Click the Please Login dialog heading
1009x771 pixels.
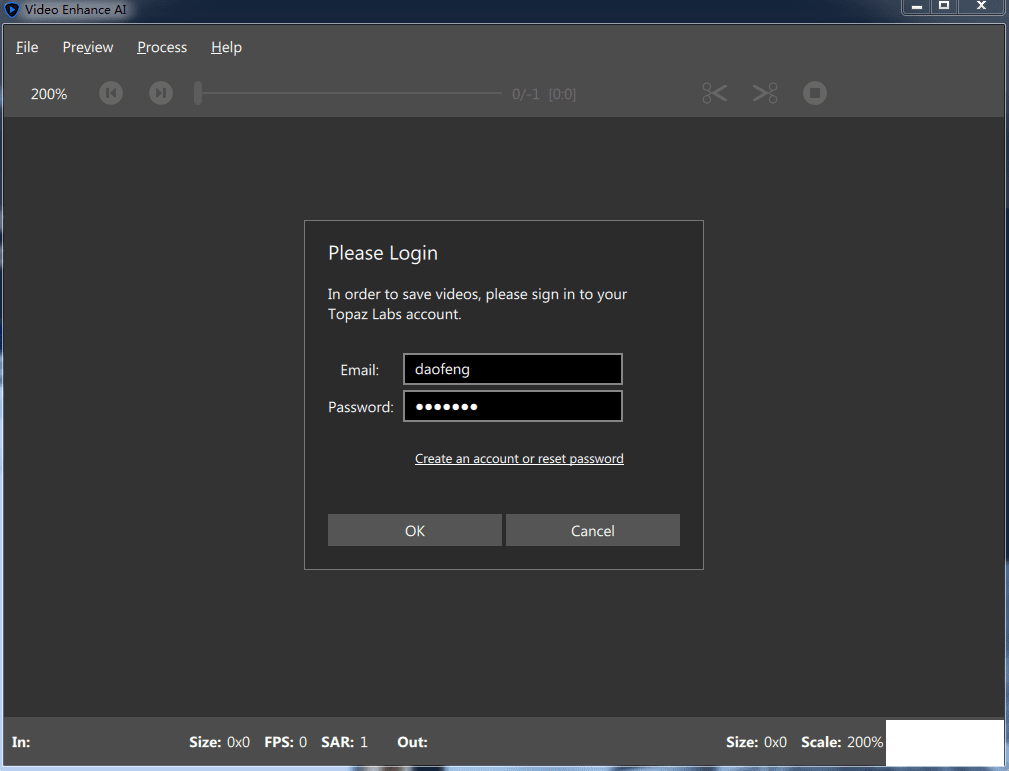click(x=383, y=253)
